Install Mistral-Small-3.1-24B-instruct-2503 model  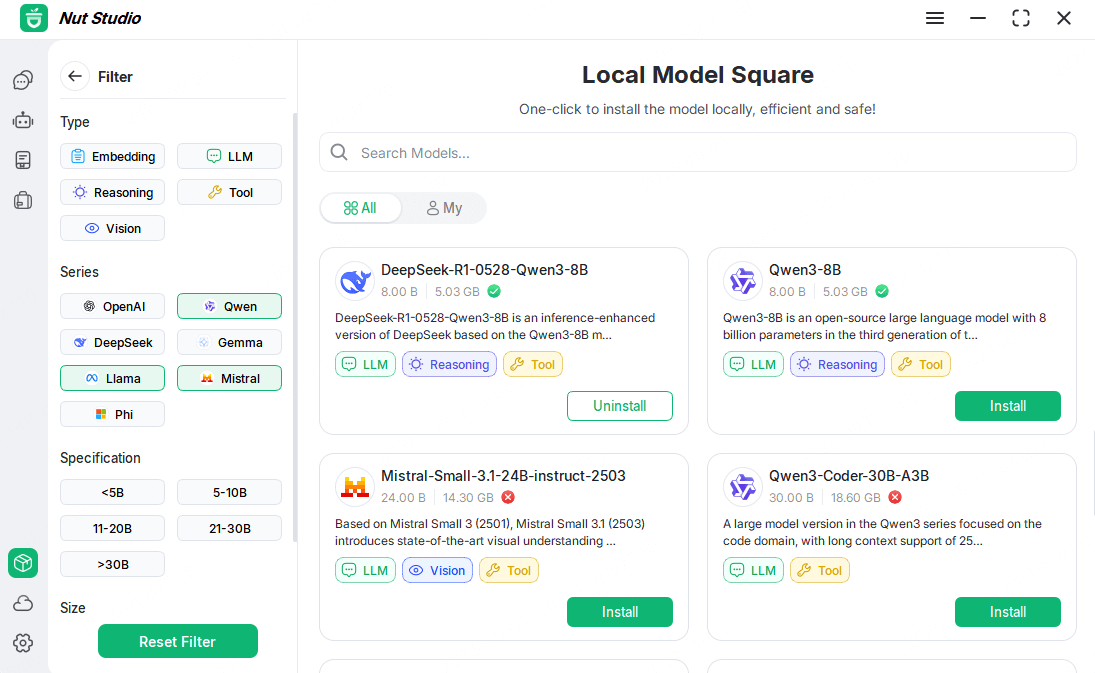[x=619, y=612]
